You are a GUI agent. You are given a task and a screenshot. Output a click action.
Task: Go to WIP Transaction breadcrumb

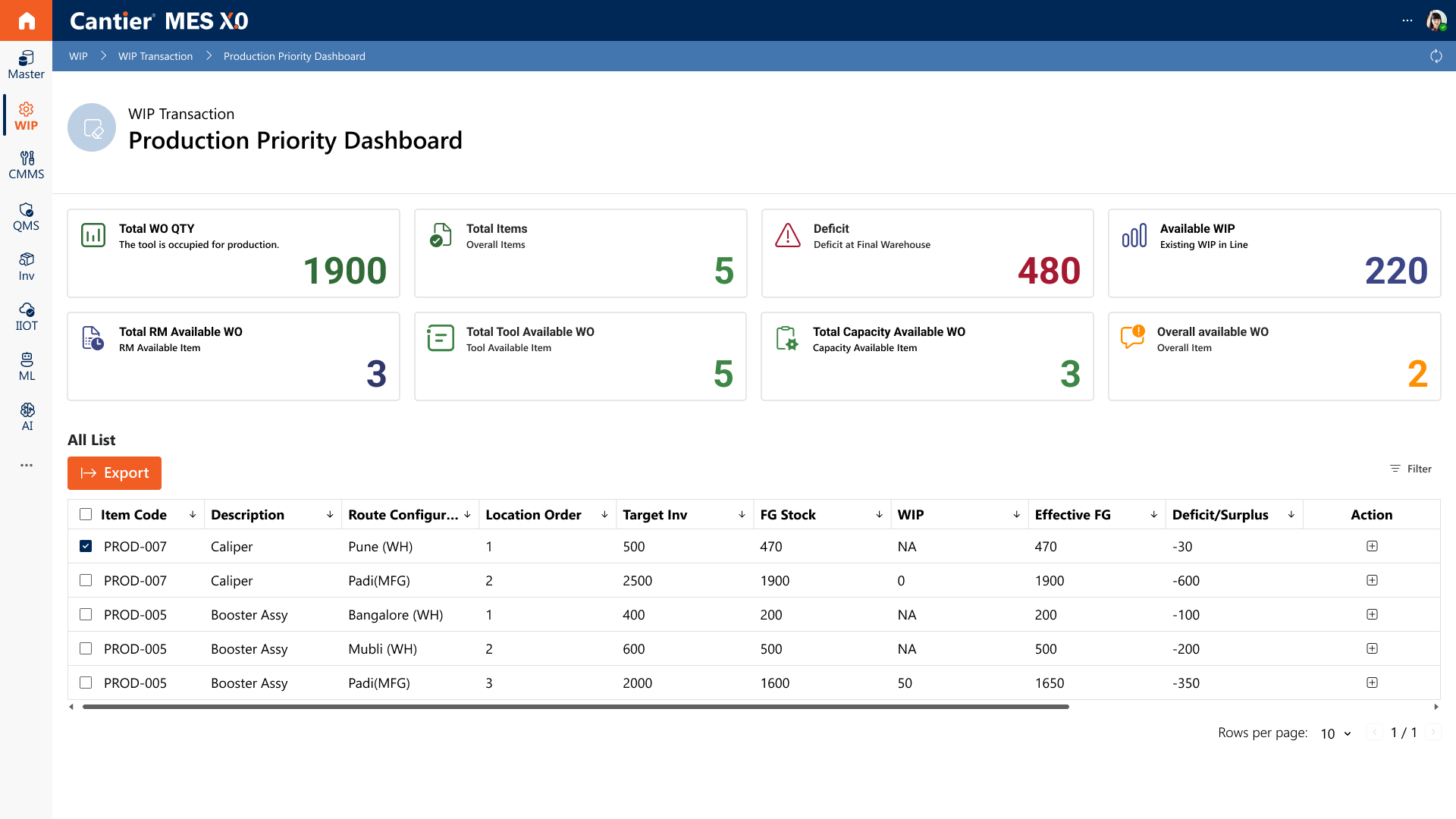[x=155, y=56]
